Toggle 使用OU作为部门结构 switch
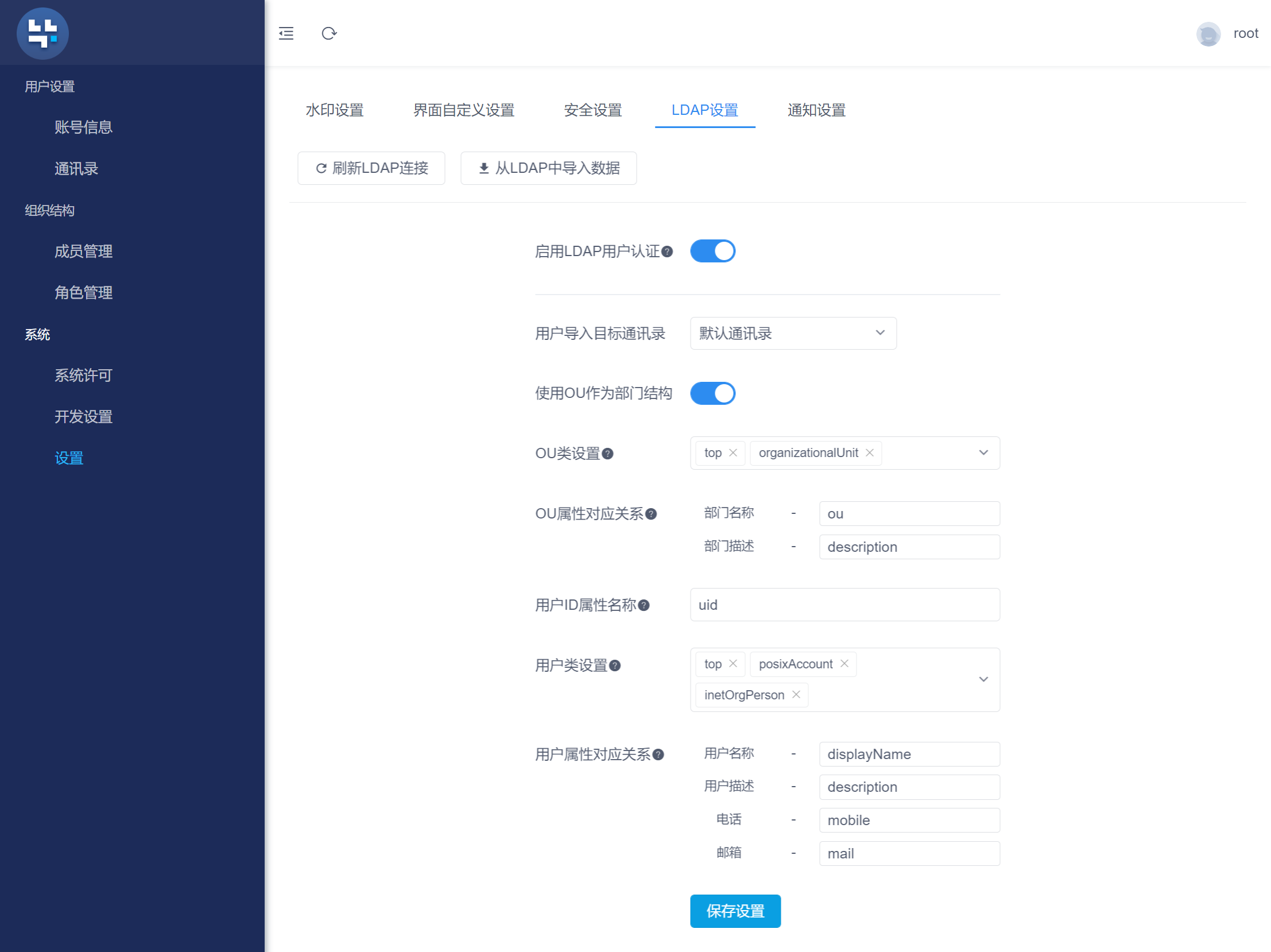 [x=712, y=393]
